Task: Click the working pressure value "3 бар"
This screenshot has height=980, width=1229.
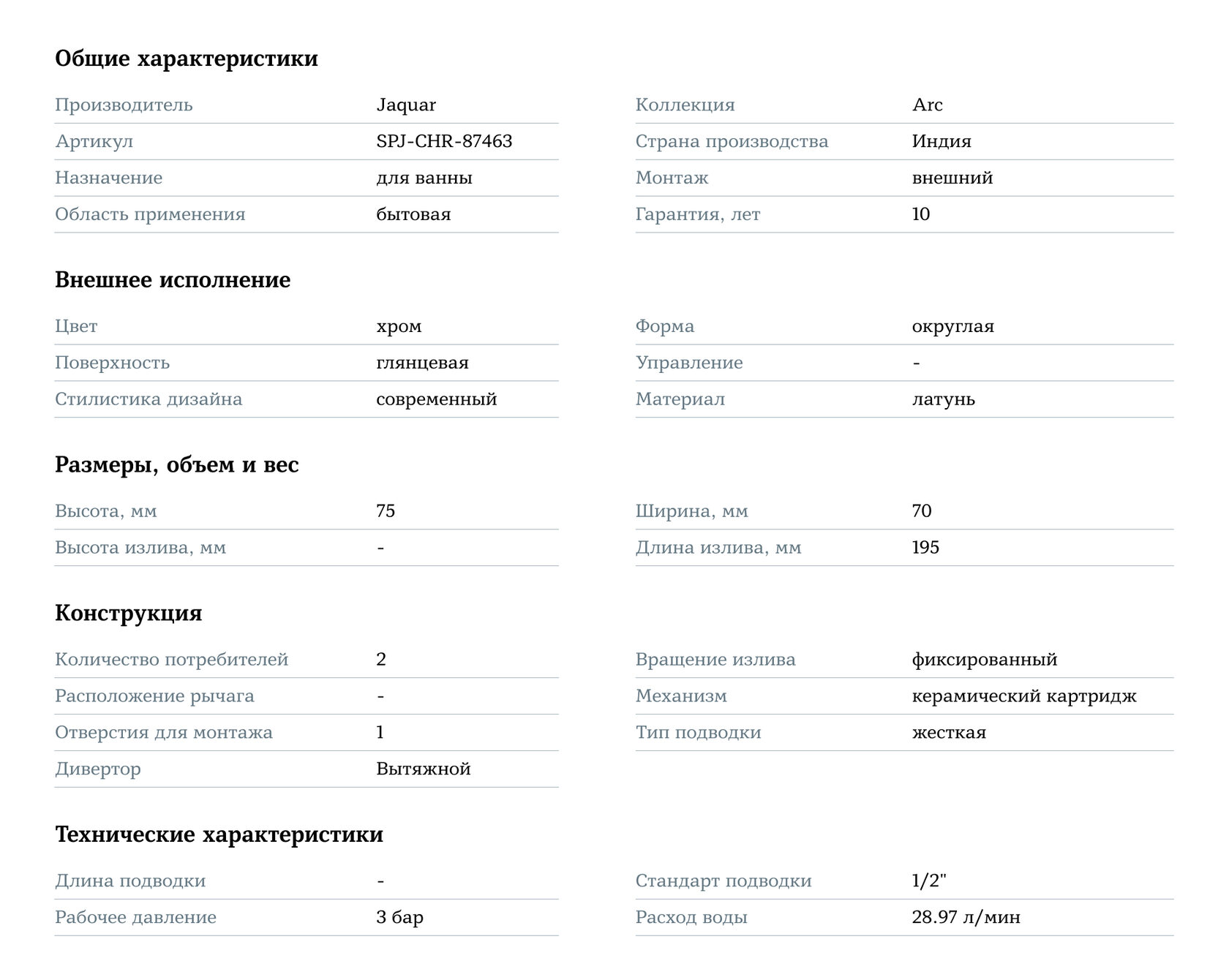Action: point(399,917)
